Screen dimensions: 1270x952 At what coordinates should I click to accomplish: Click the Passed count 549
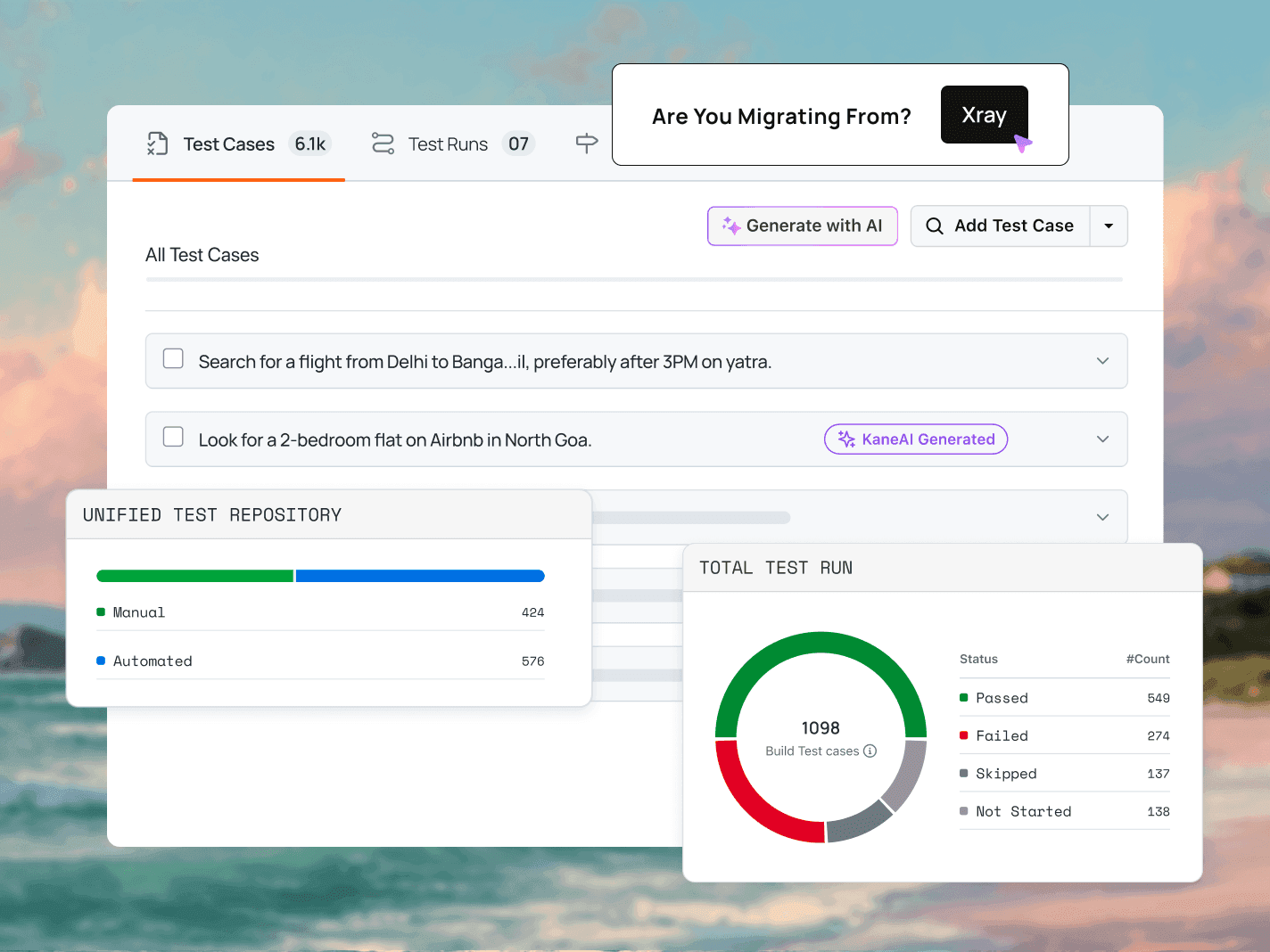click(x=1159, y=698)
